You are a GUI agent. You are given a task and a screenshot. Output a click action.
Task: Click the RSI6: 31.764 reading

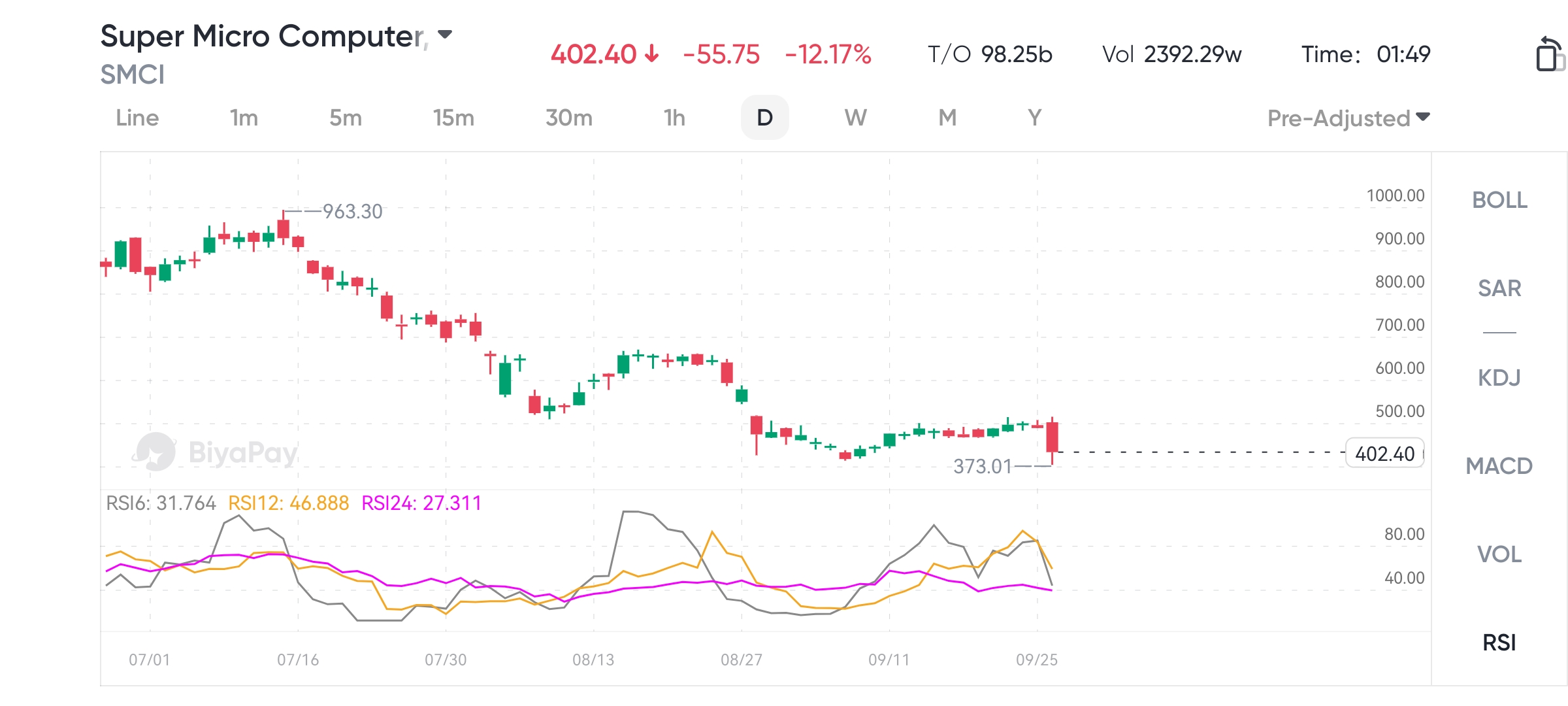[x=161, y=503]
